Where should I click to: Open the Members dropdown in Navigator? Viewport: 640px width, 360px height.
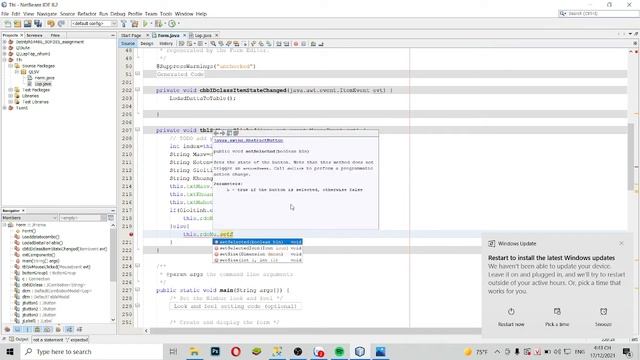point(29,218)
